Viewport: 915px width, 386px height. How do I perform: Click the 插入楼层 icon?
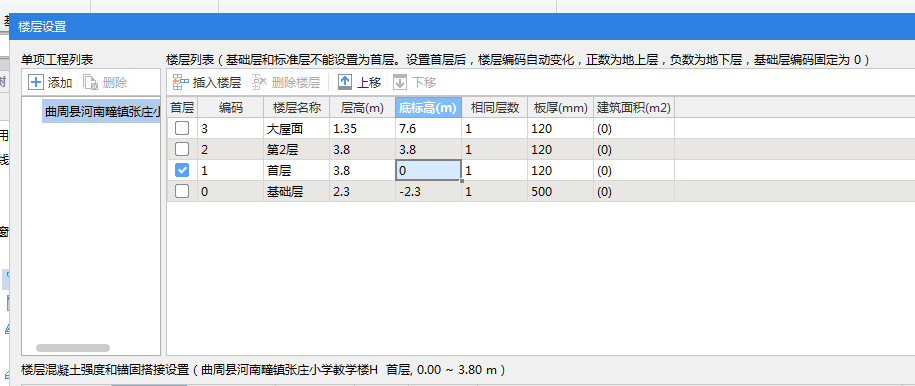point(181,82)
